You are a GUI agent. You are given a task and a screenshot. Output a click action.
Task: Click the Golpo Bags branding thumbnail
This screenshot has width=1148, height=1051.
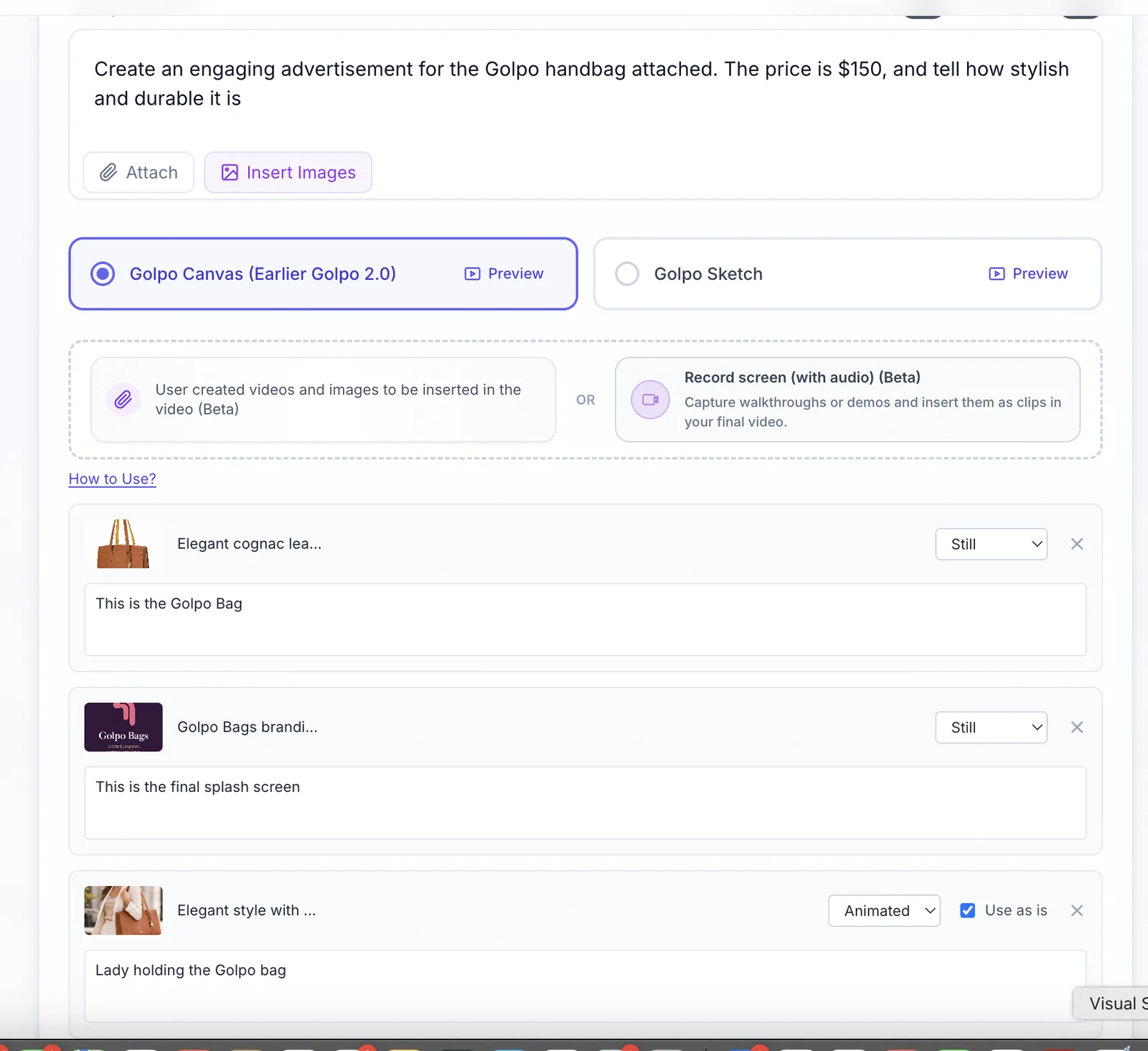point(123,727)
